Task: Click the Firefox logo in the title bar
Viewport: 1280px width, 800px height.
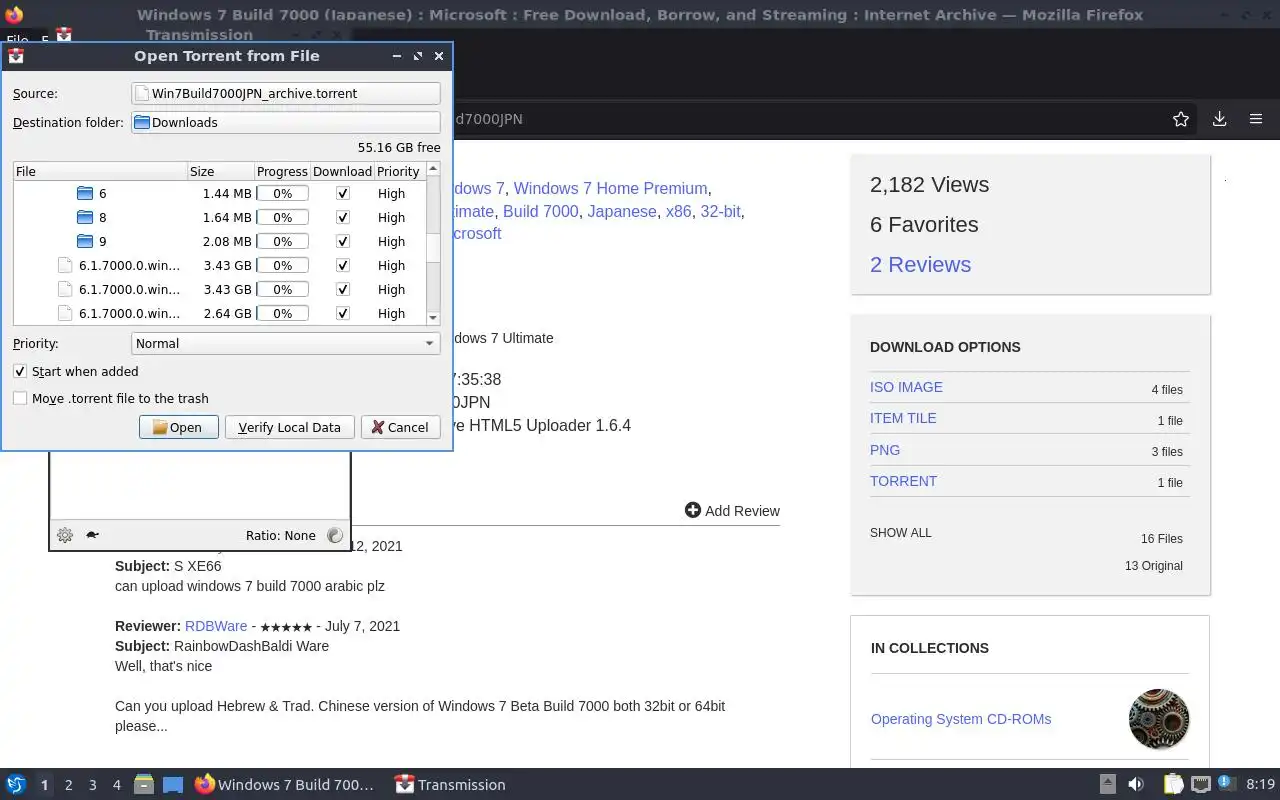Action: tap(13, 15)
